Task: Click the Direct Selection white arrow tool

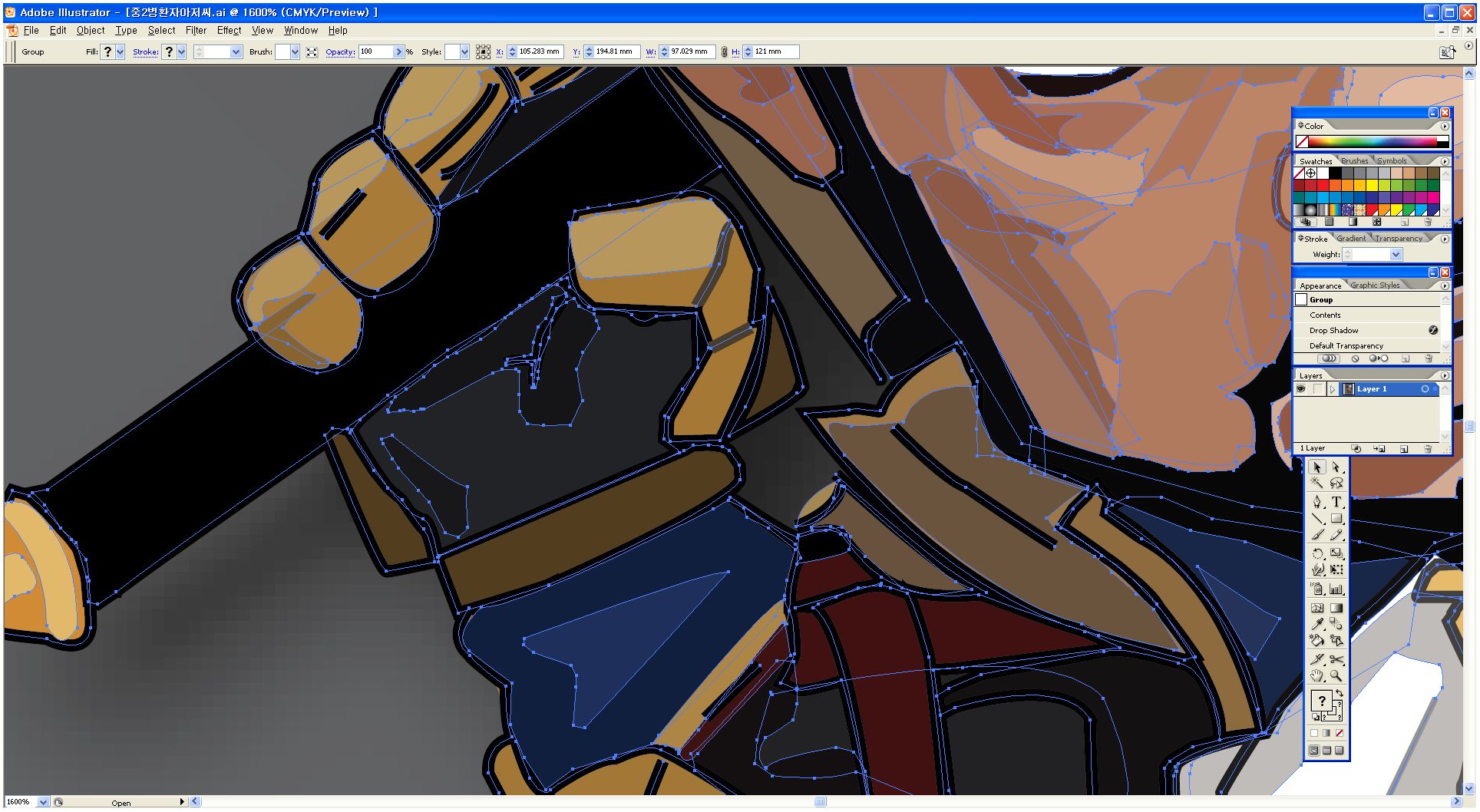Action: (1336, 467)
